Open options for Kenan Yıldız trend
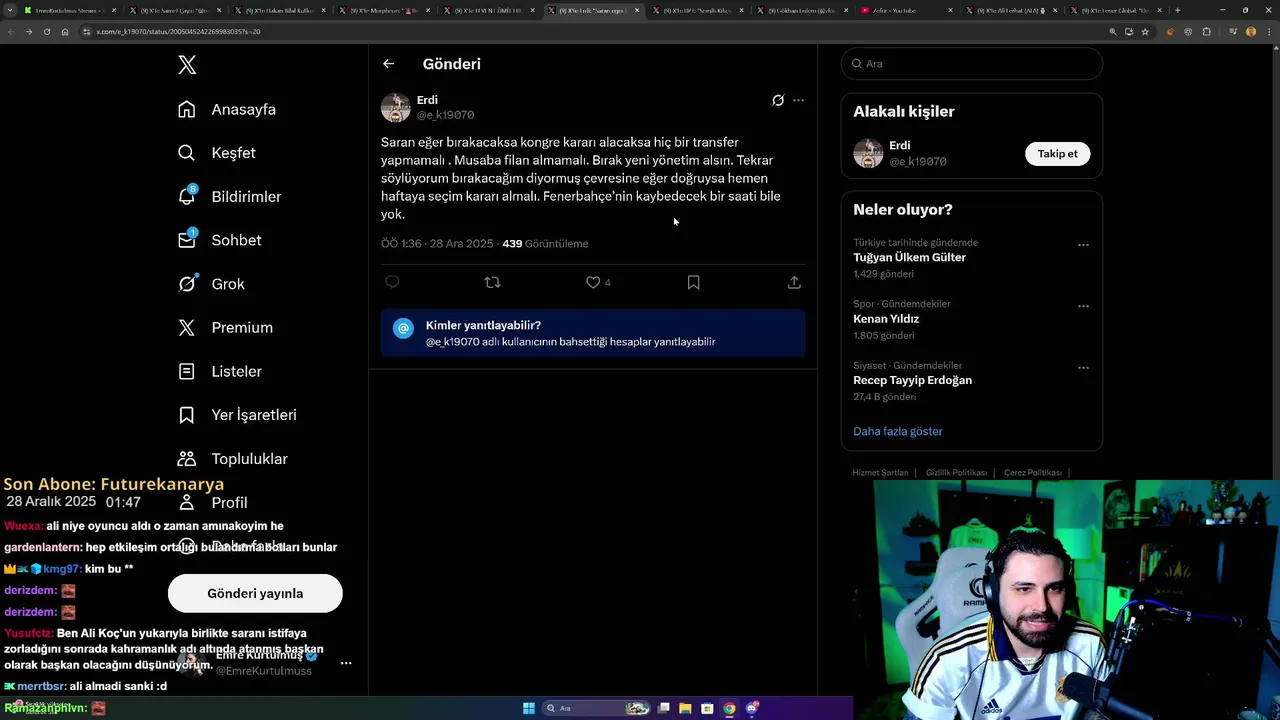This screenshot has height=720, width=1280. [1083, 306]
